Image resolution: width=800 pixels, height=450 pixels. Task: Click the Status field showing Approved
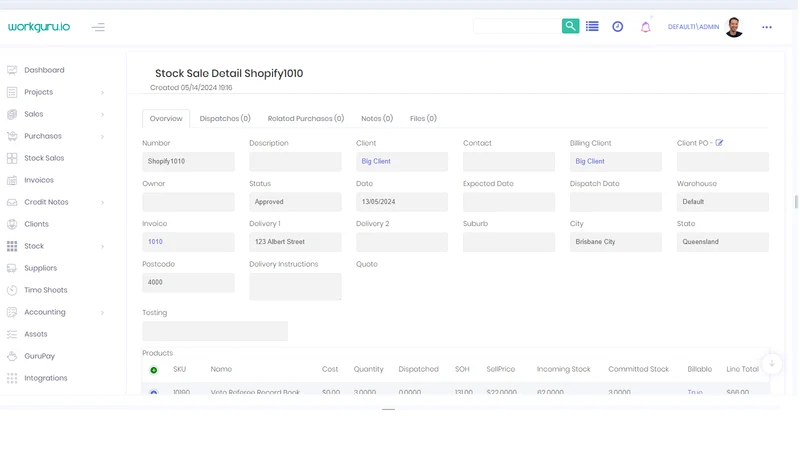pos(295,202)
